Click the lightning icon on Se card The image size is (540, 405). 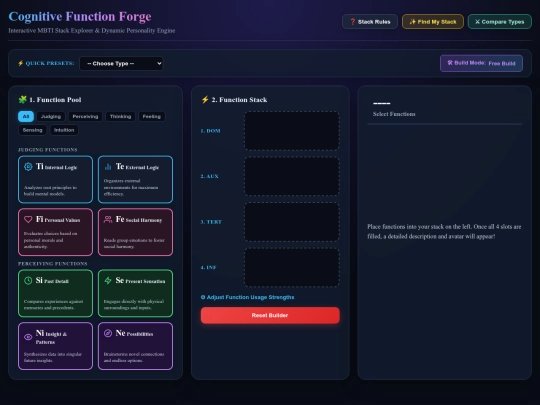point(108,281)
